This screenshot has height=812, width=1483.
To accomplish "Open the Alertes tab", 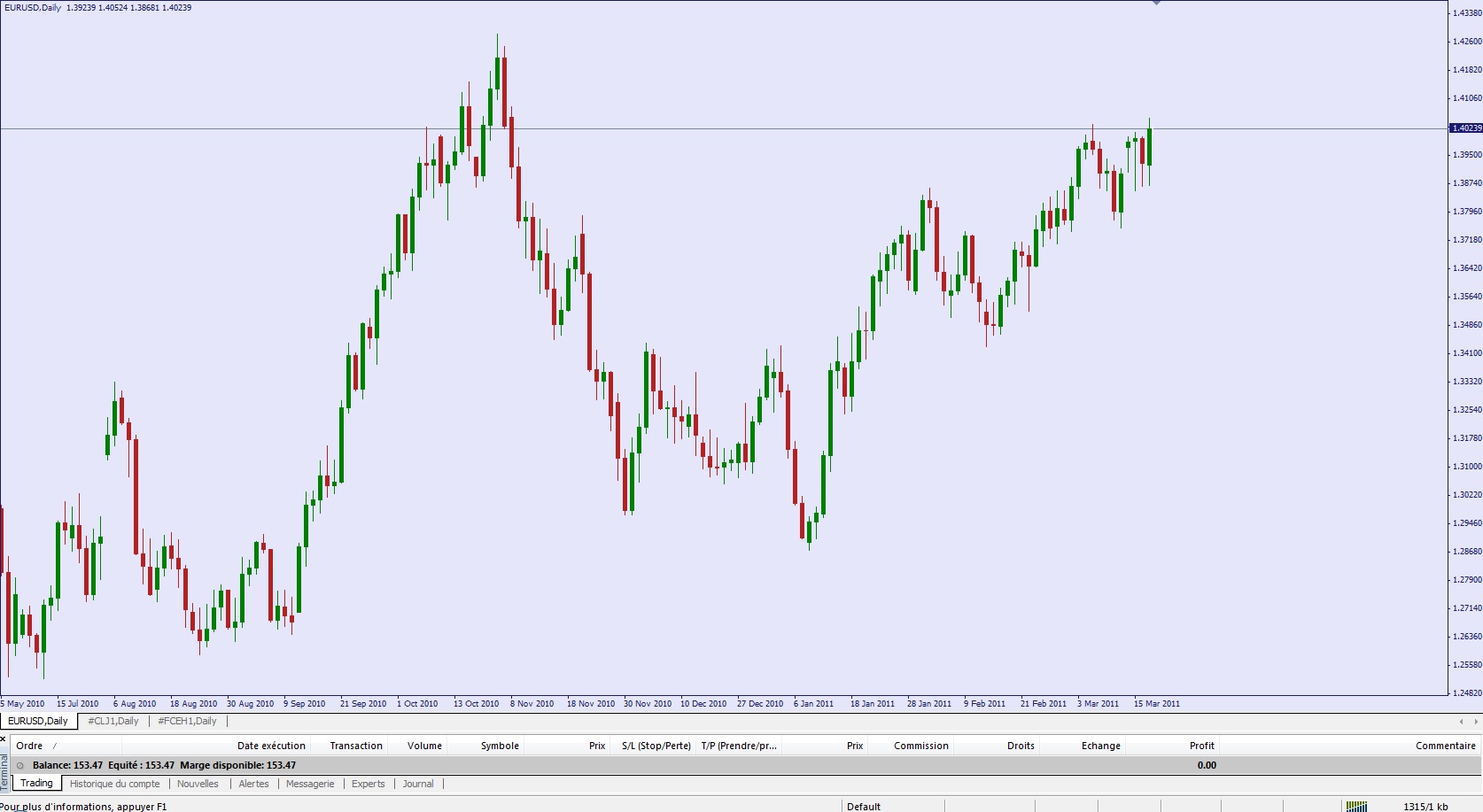I will point(253,784).
